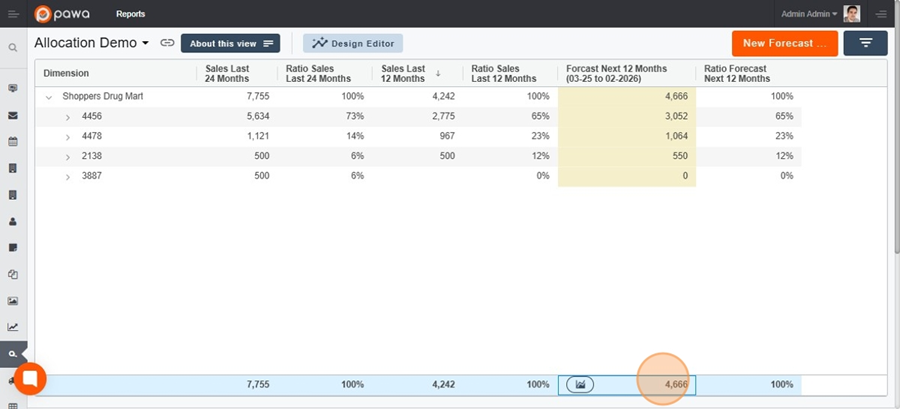The image size is (900, 409).
Task: Click the active key-search sidebar icon
Action: 13,354
